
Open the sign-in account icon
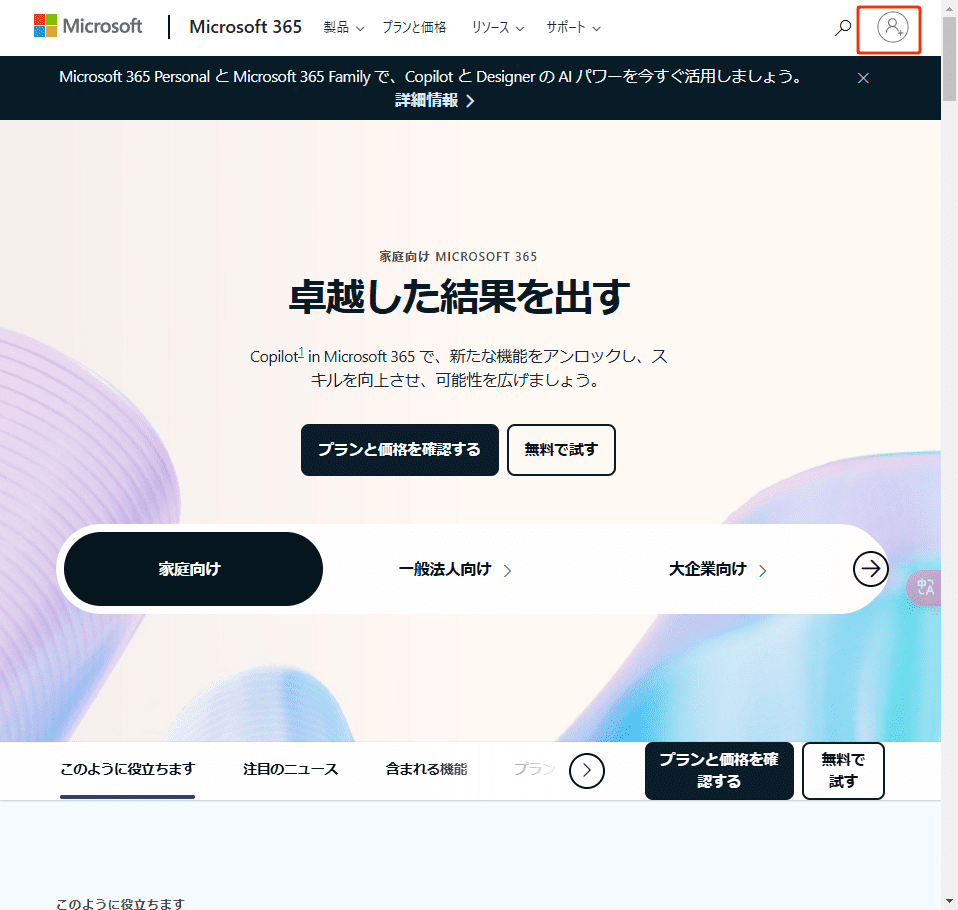click(x=892, y=28)
